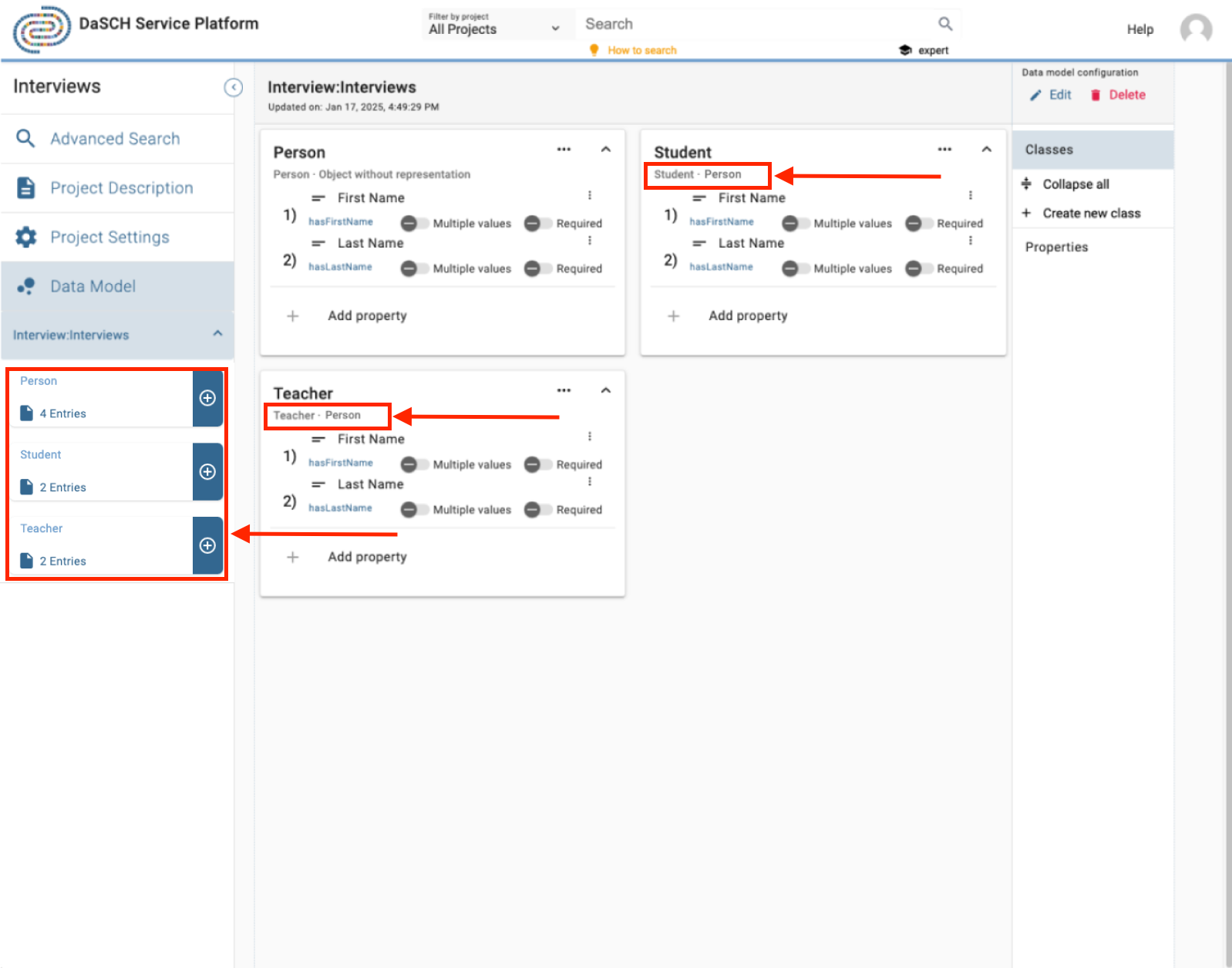Click the DaSCH Service Platform logo
This screenshot has width=1232, height=968.
(42, 29)
